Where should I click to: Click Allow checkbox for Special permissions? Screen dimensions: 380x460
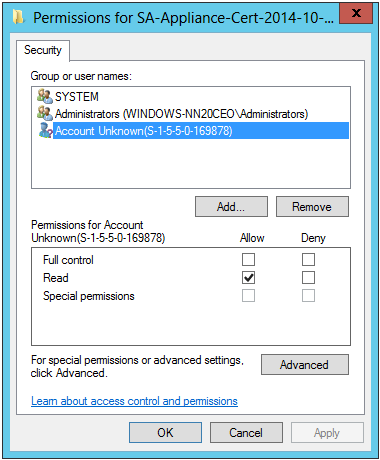tap(248, 295)
